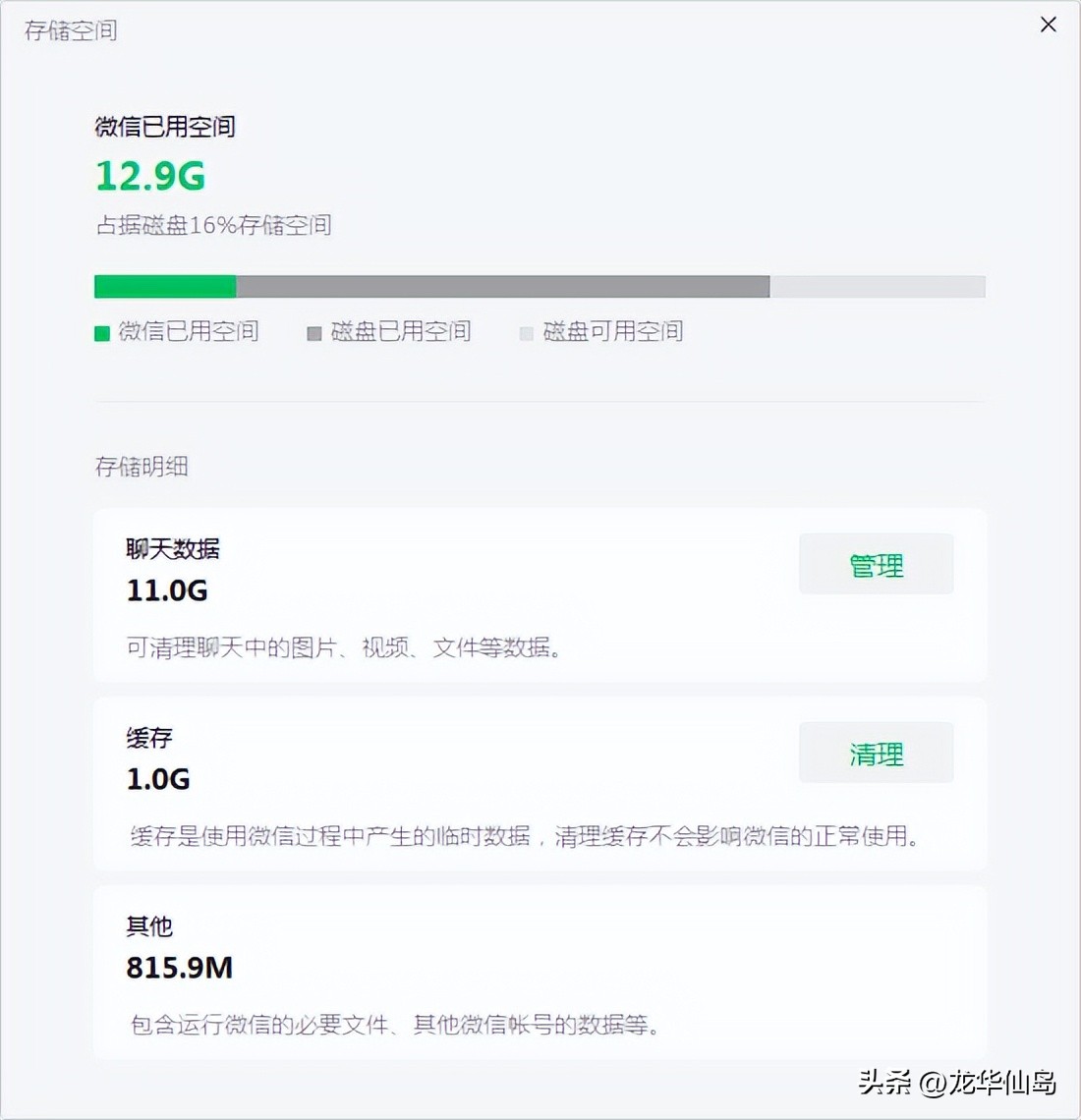
Task: Click the 815.9M other data size
Action: click(x=179, y=968)
